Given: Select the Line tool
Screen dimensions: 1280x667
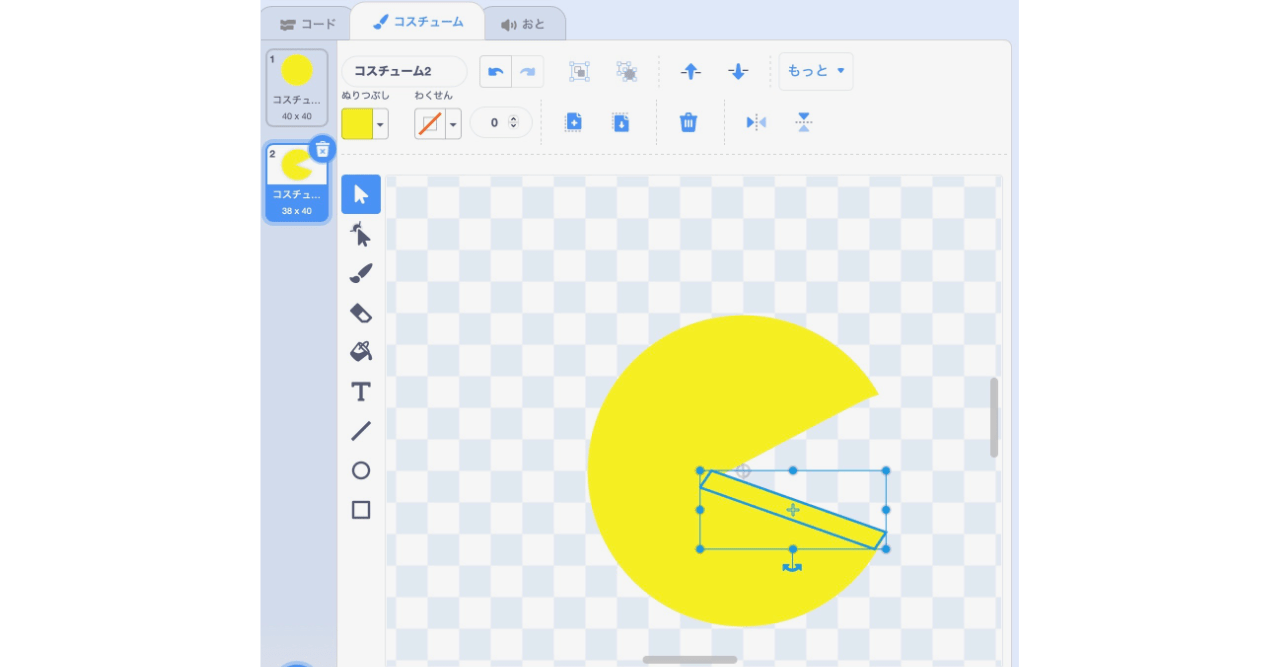Looking at the screenshot, I should click(x=361, y=431).
